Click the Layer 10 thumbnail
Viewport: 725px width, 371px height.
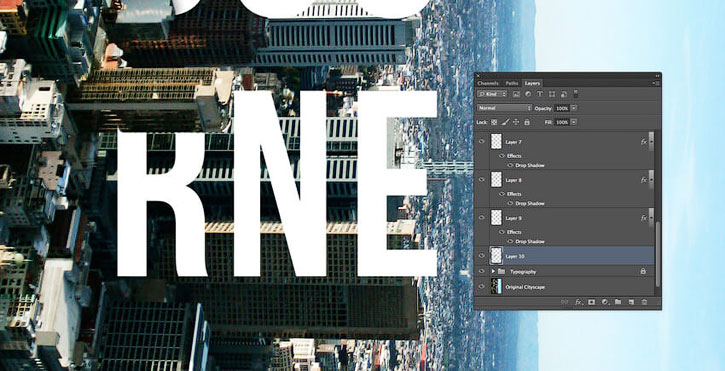click(496, 255)
